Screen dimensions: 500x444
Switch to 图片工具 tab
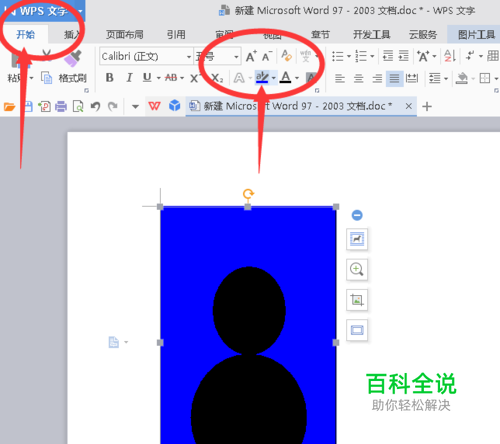476,35
